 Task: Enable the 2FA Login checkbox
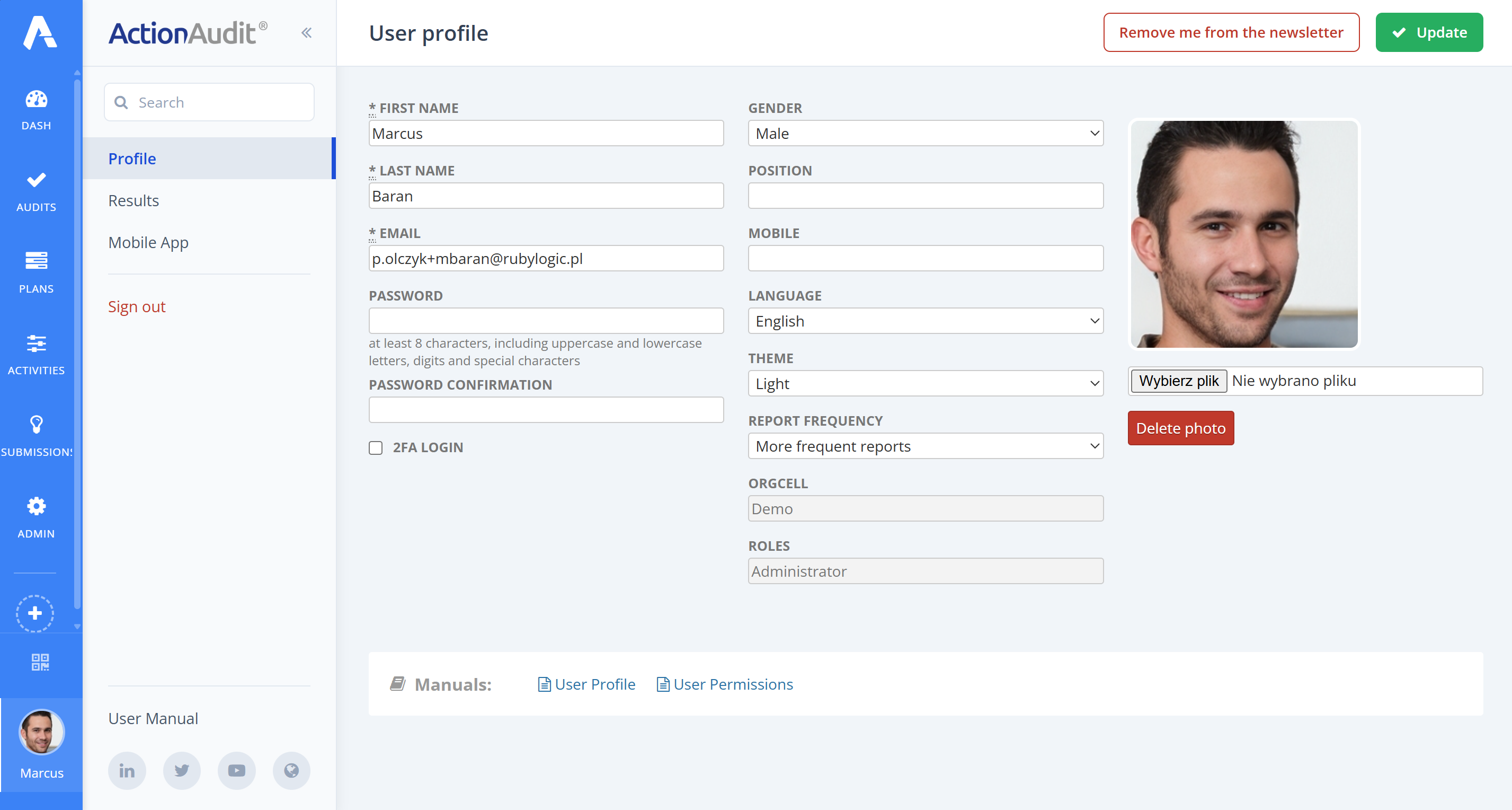coord(376,448)
